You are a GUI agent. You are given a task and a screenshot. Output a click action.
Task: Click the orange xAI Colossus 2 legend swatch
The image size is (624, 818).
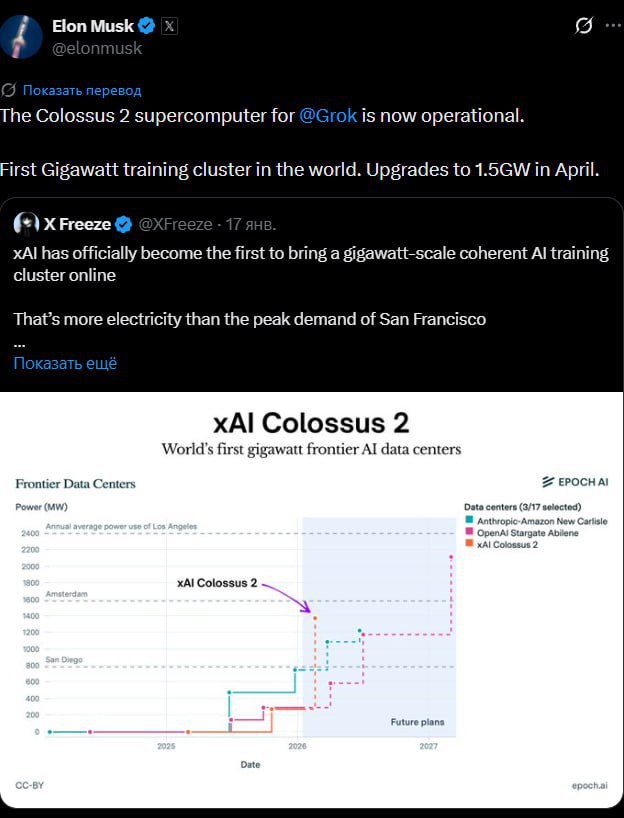469,545
